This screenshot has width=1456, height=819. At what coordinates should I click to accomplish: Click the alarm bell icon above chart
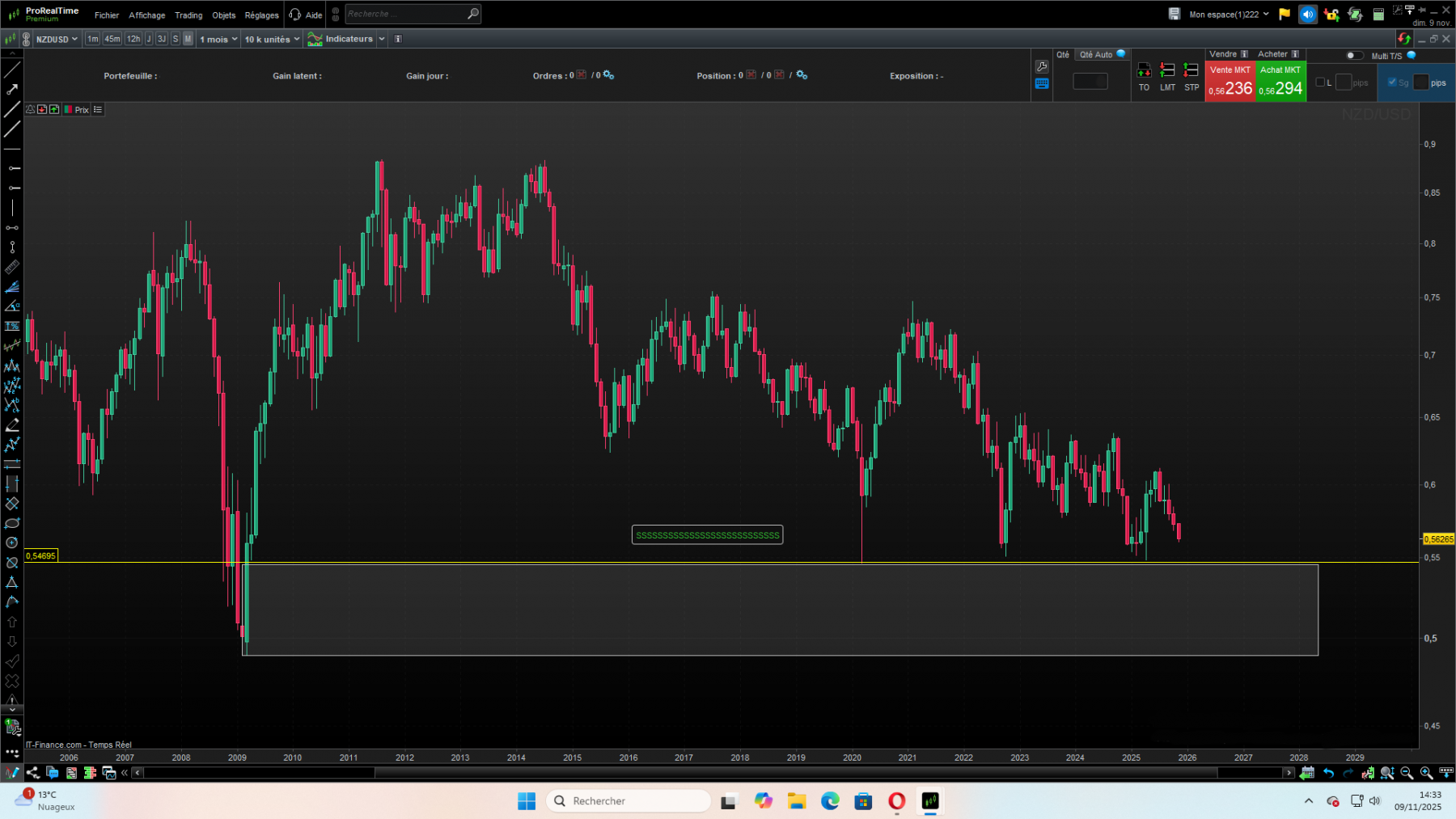tap(30, 109)
